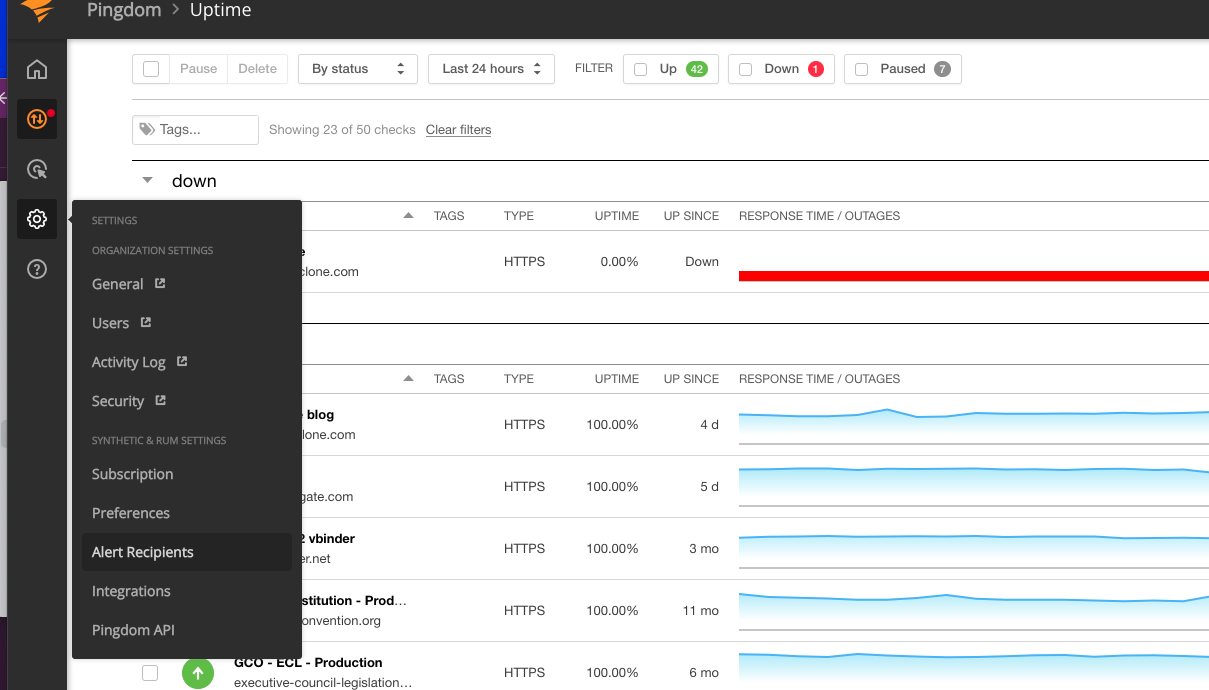This screenshot has width=1209, height=690.
Task: Click the Settings gear sidebar icon
Action: (37, 219)
